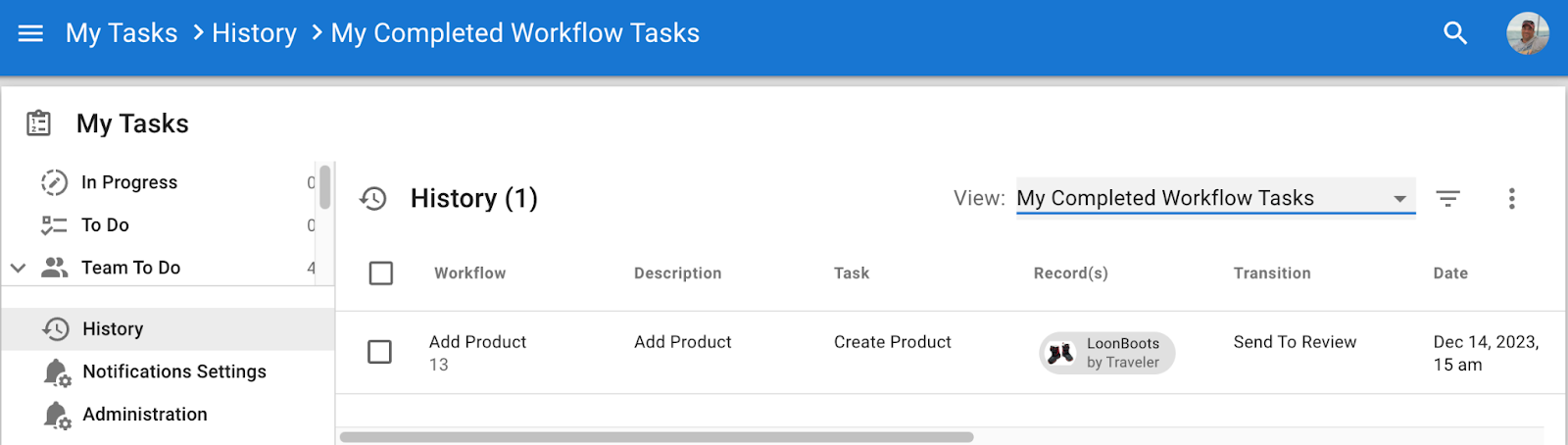Image resolution: width=1568 pixels, height=445 pixels.
Task: Click the History heading clock icon
Action: [x=373, y=199]
